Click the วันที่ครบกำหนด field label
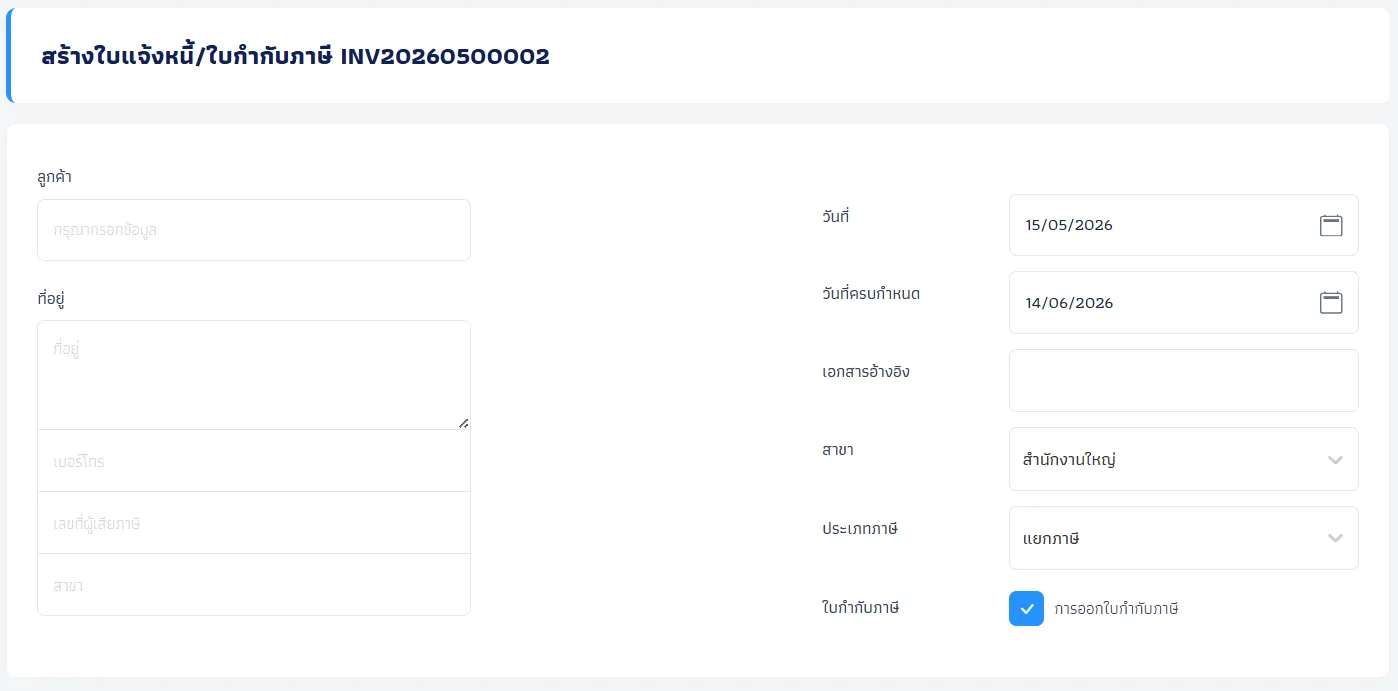Image resolution: width=1398 pixels, height=691 pixels. coord(871,294)
